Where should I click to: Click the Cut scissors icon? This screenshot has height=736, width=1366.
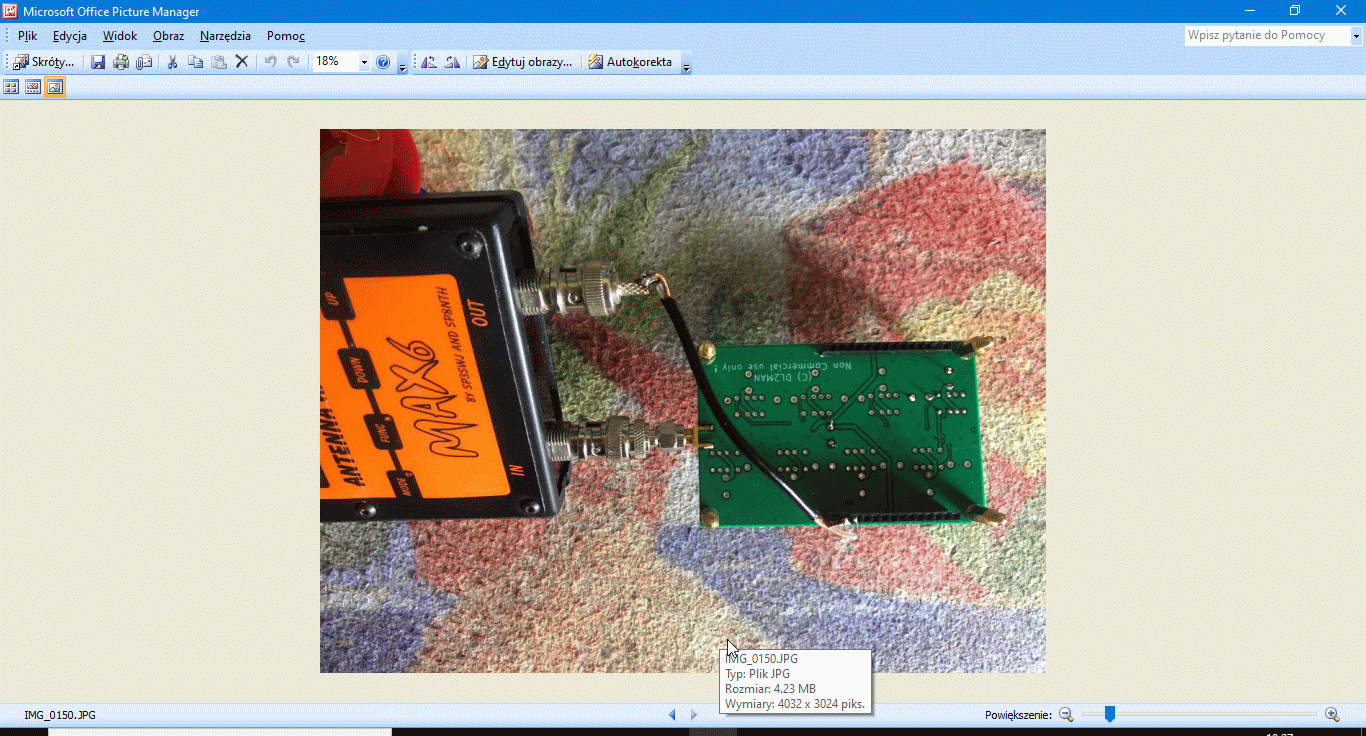pyautogui.click(x=172, y=62)
